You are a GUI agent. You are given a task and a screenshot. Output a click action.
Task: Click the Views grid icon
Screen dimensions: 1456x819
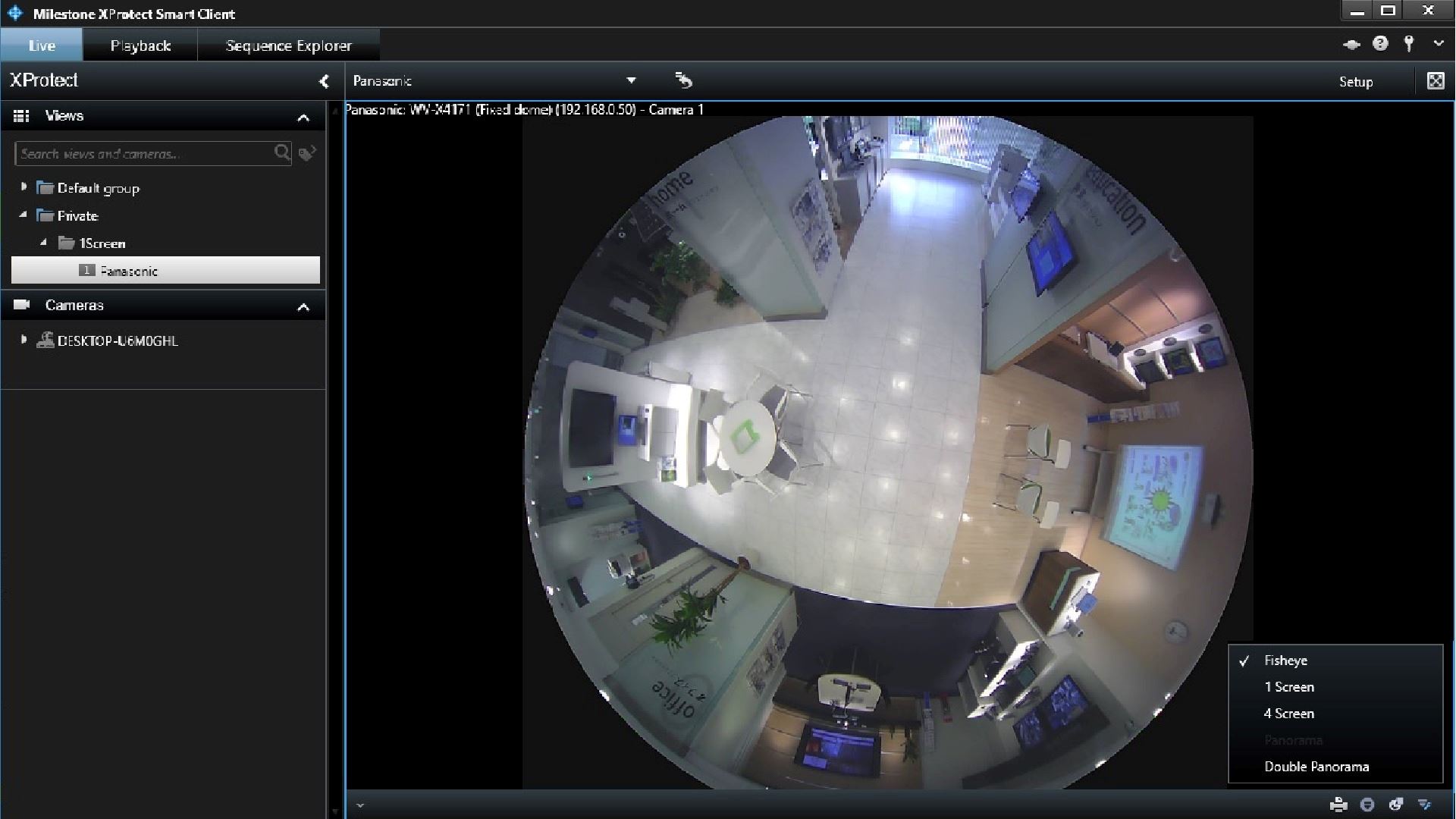[x=21, y=116]
